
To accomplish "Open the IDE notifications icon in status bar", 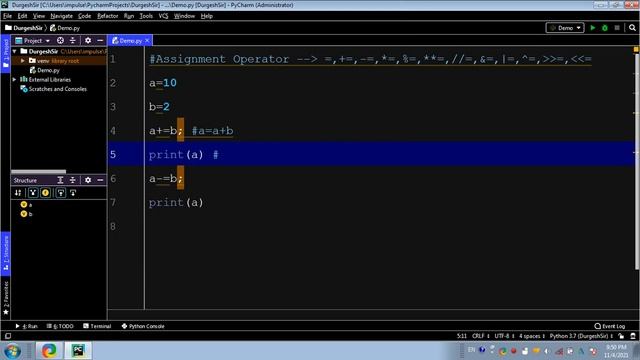I will point(633,336).
